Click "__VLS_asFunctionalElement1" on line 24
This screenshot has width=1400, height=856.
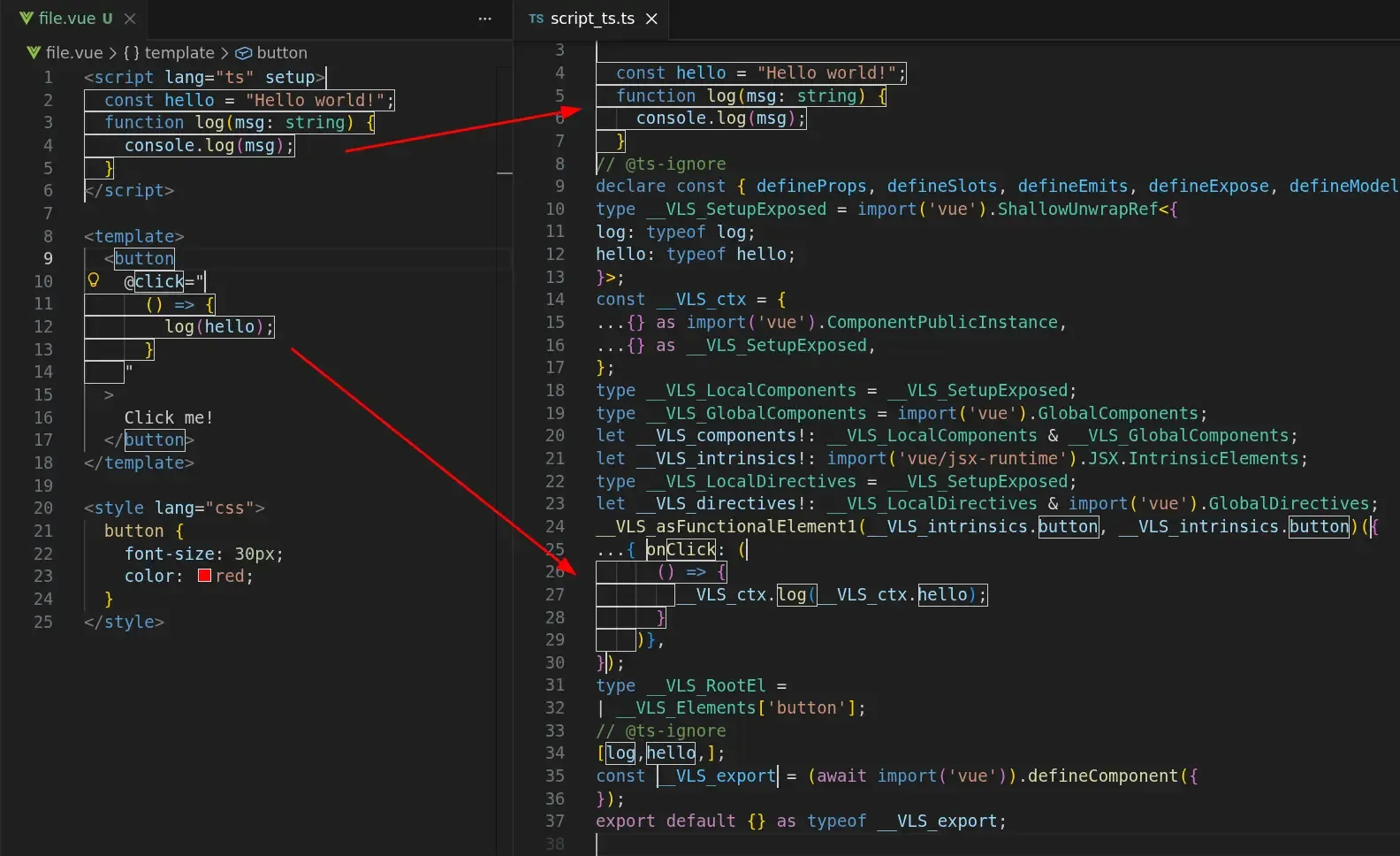click(x=726, y=526)
